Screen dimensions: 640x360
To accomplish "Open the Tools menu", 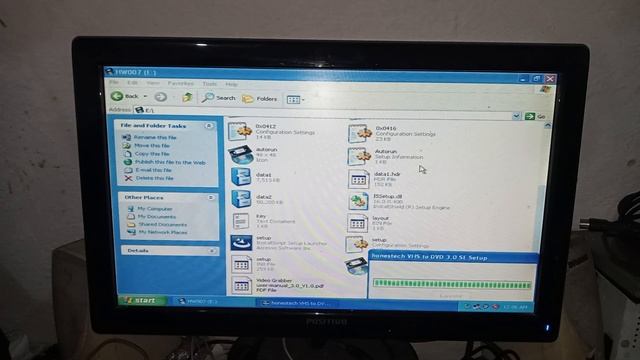I will point(209,84).
